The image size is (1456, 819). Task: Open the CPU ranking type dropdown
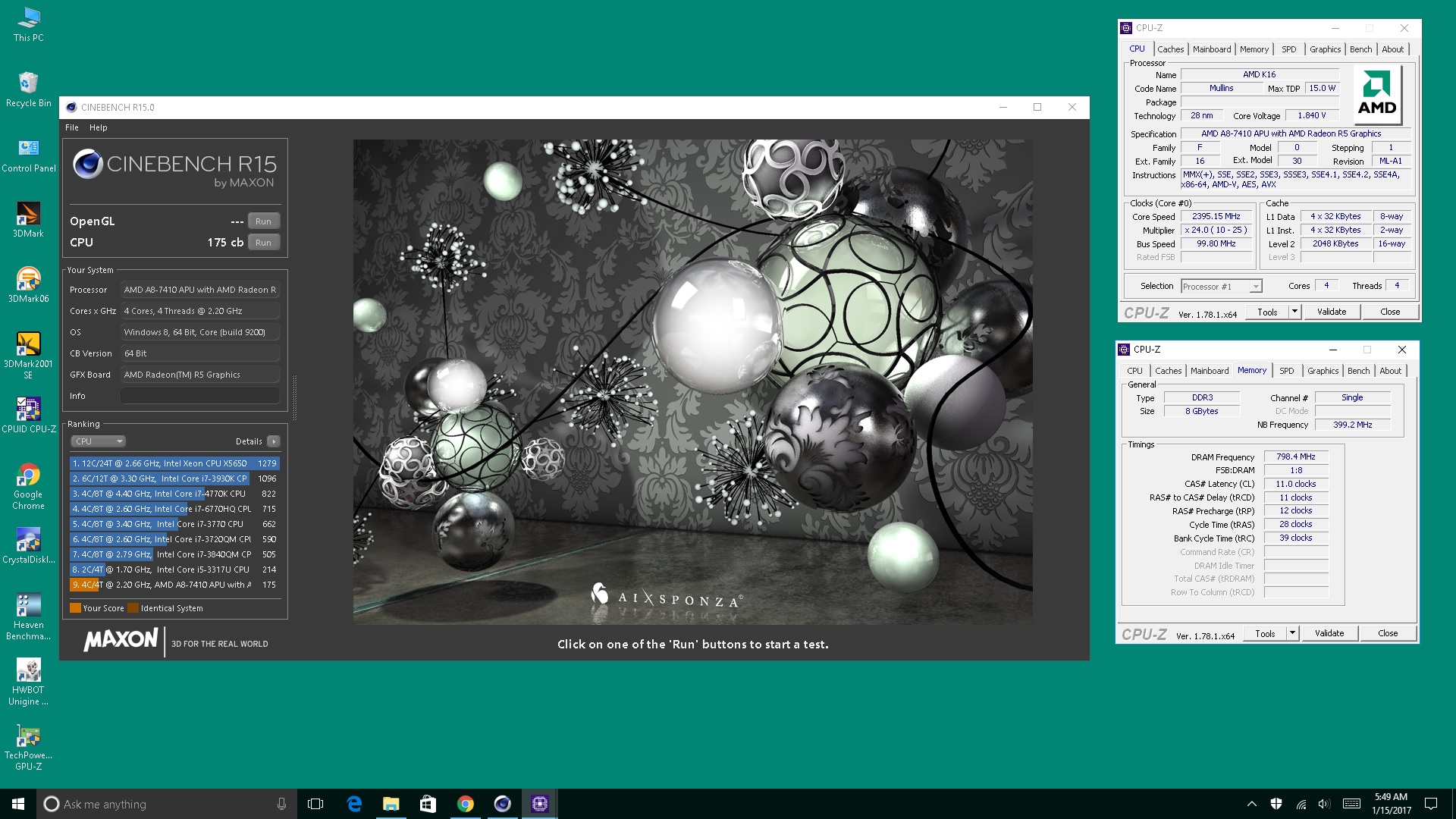coord(98,441)
